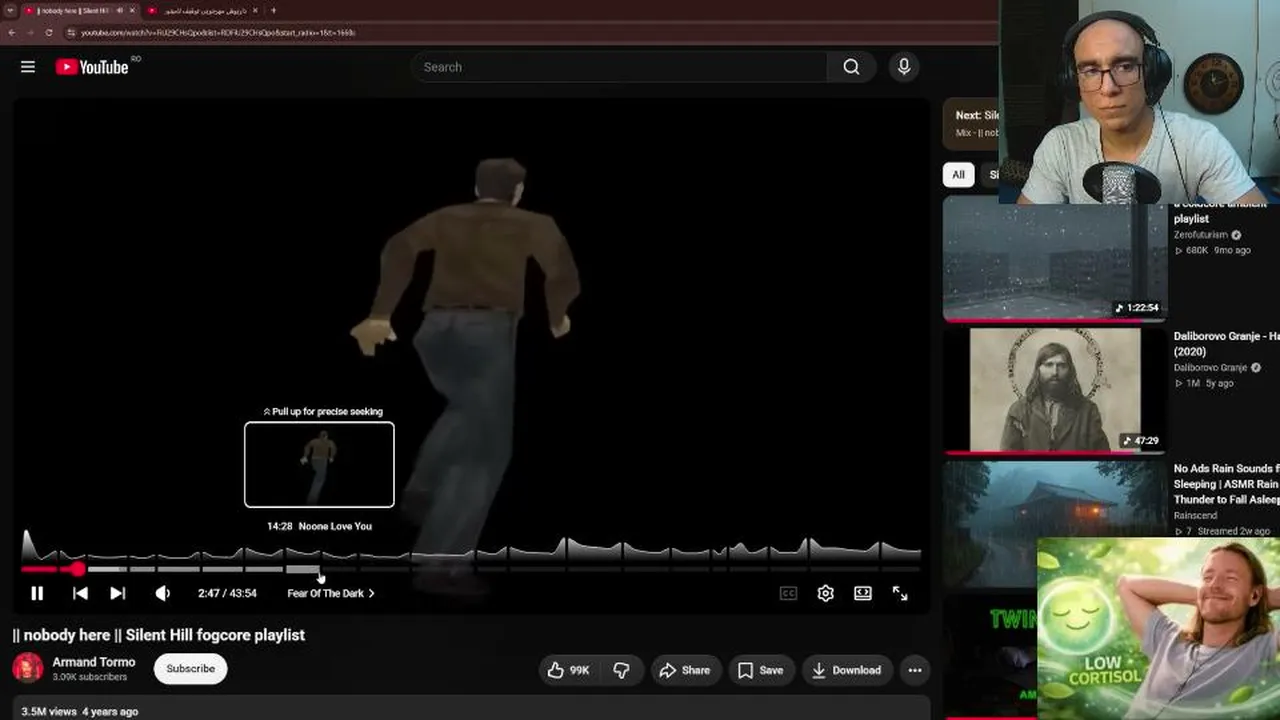The height and width of the screenshot is (720, 1280).
Task: Close the 'nobody here' browser tab
Action: click(132, 10)
